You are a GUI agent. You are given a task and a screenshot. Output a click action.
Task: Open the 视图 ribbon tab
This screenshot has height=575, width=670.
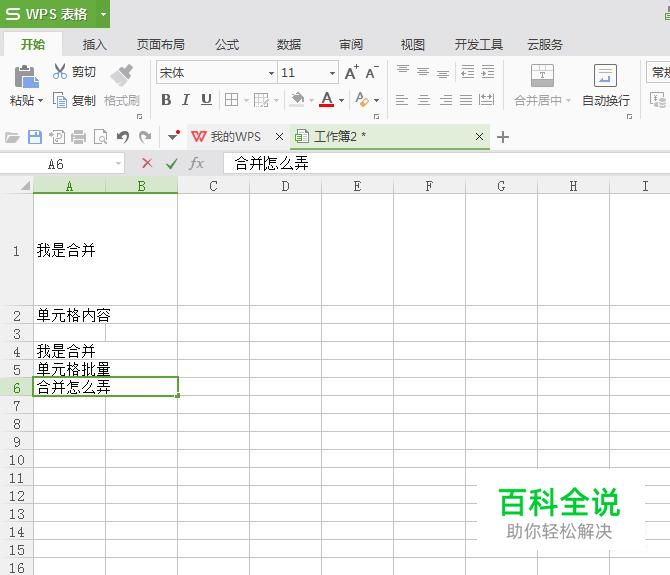pos(412,44)
